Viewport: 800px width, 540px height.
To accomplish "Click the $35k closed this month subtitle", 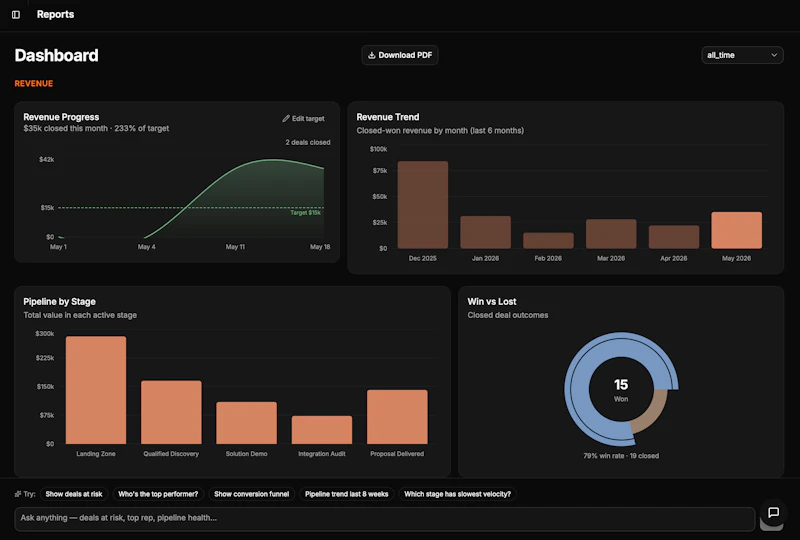I will pyautogui.click(x=96, y=129).
